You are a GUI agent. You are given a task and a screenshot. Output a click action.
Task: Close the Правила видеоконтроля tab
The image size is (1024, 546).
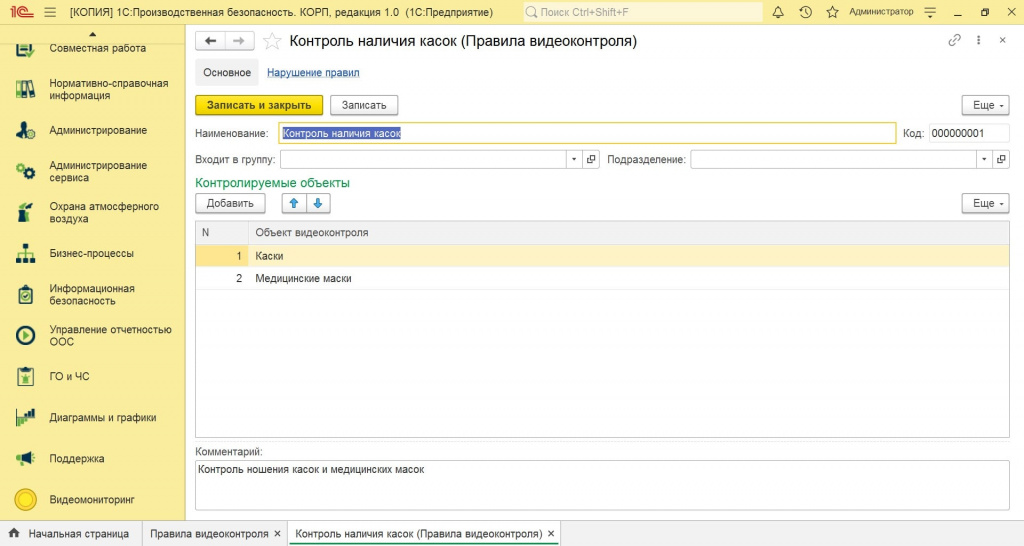pos(278,534)
